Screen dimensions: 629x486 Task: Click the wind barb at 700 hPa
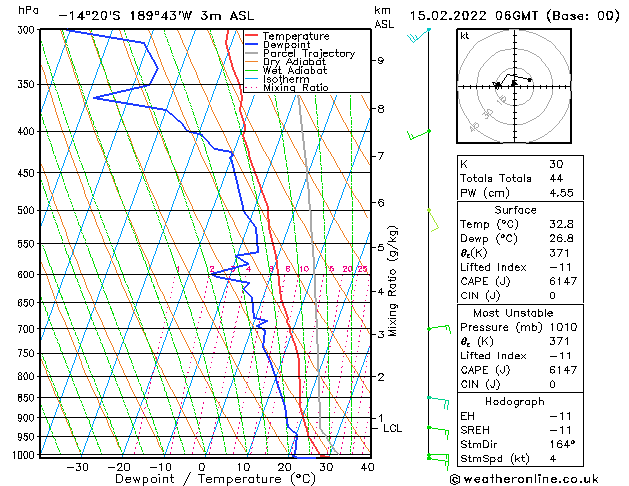point(438,328)
